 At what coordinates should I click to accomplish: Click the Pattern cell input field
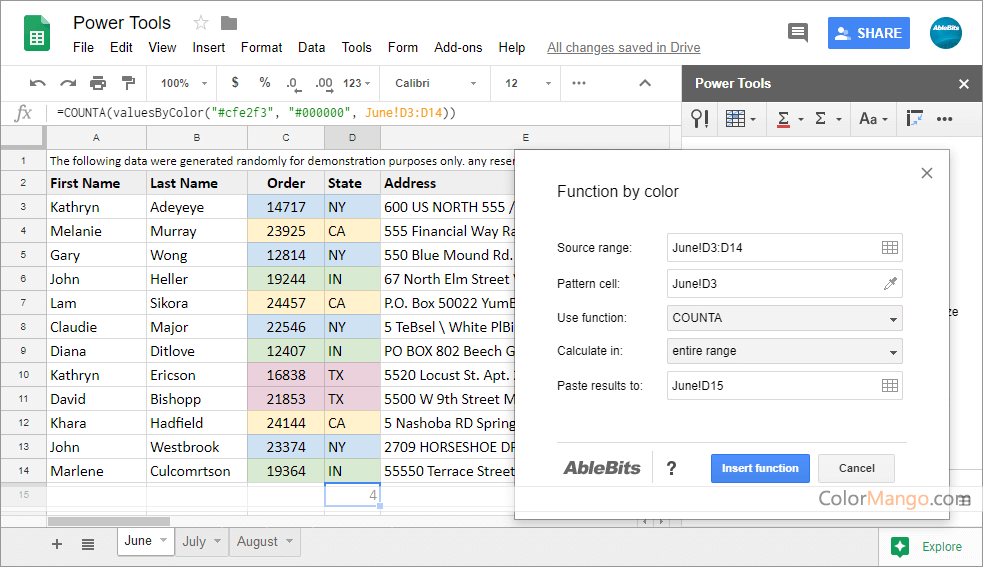point(784,284)
